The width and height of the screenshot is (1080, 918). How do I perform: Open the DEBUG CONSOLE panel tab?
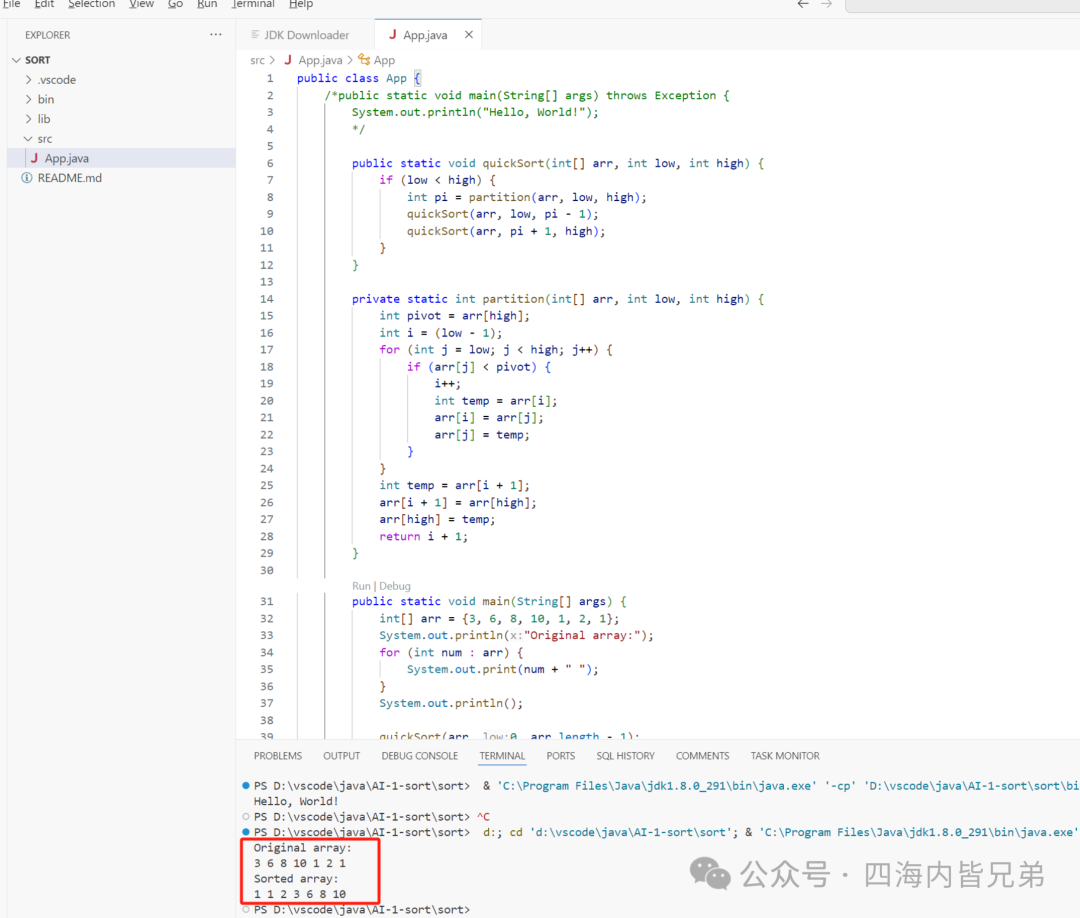419,755
